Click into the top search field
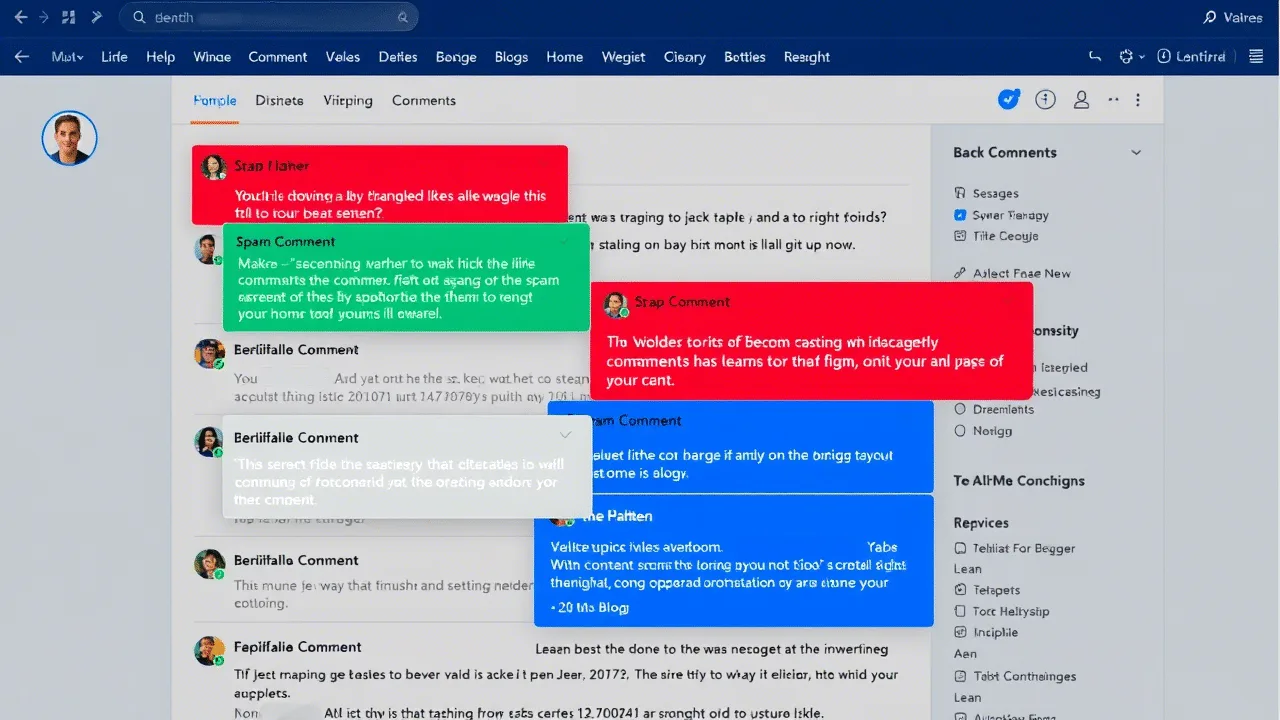Viewport: 1280px width, 720px height. [x=269, y=18]
